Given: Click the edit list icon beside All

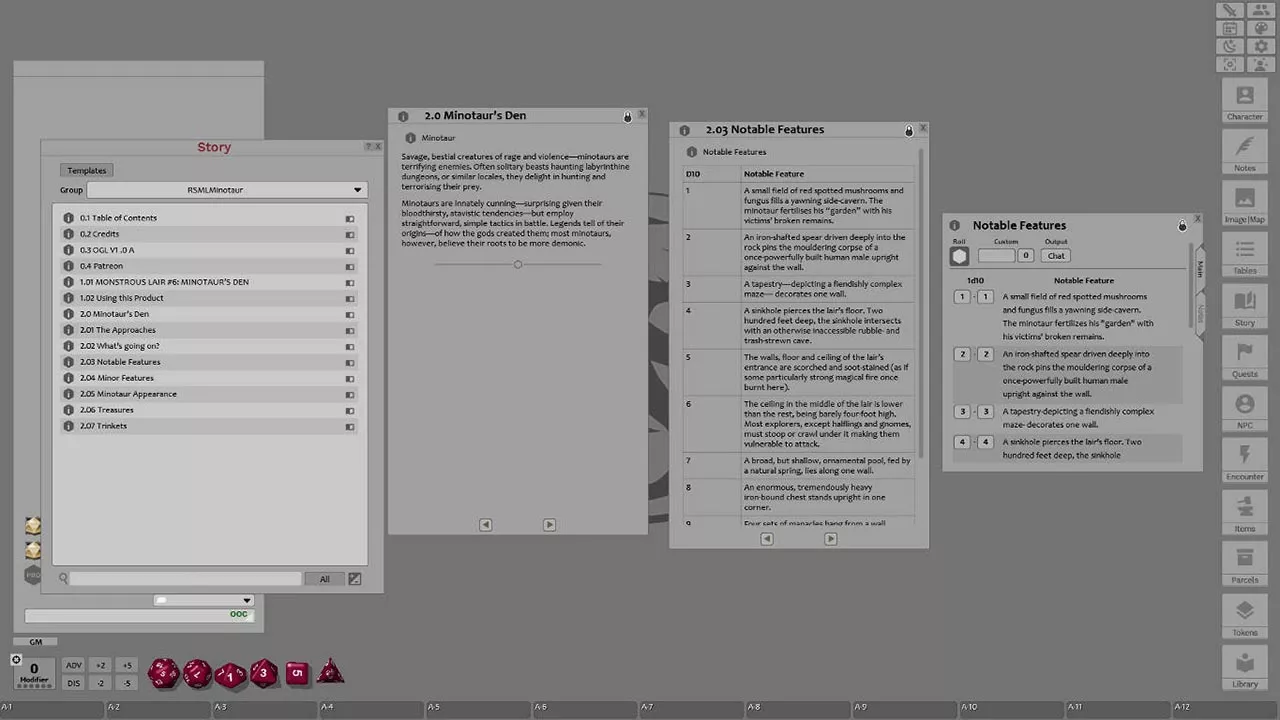Looking at the screenshot, I should (x=354, y=579).
